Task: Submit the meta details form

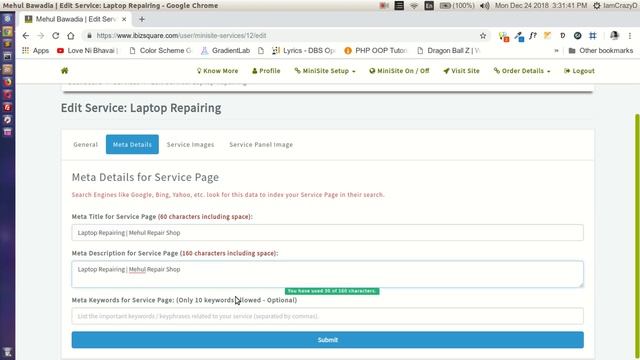Action: pyautogui.click(x=327, y=340)
